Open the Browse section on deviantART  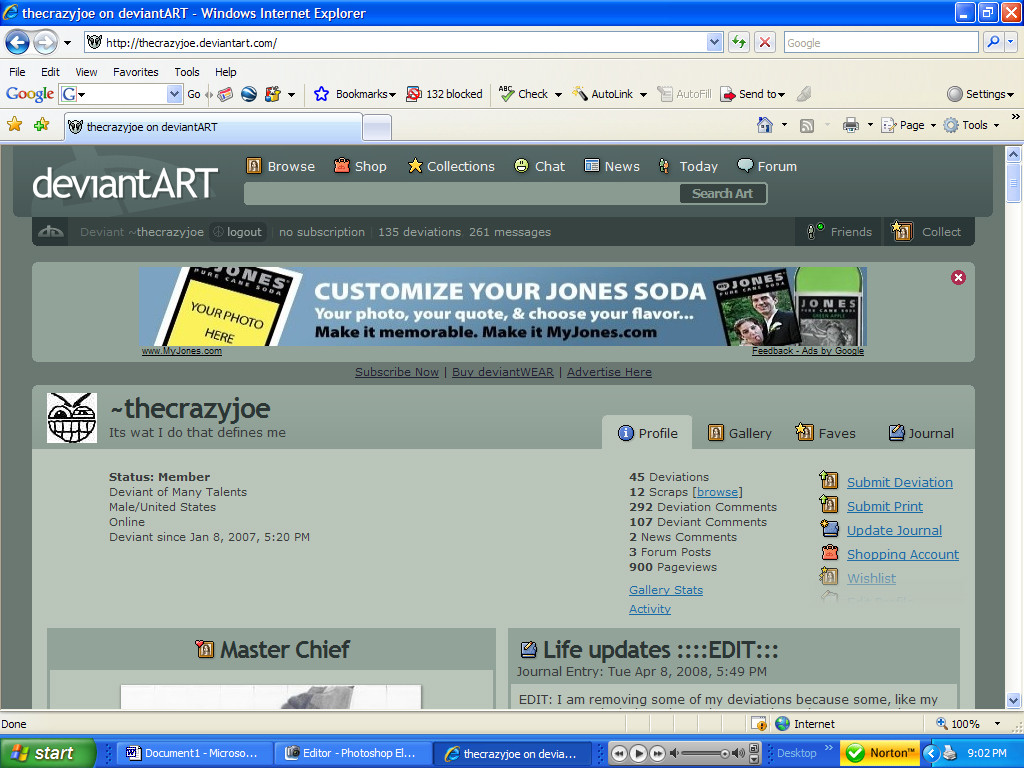pyautogui.click(x=281, y=166)
